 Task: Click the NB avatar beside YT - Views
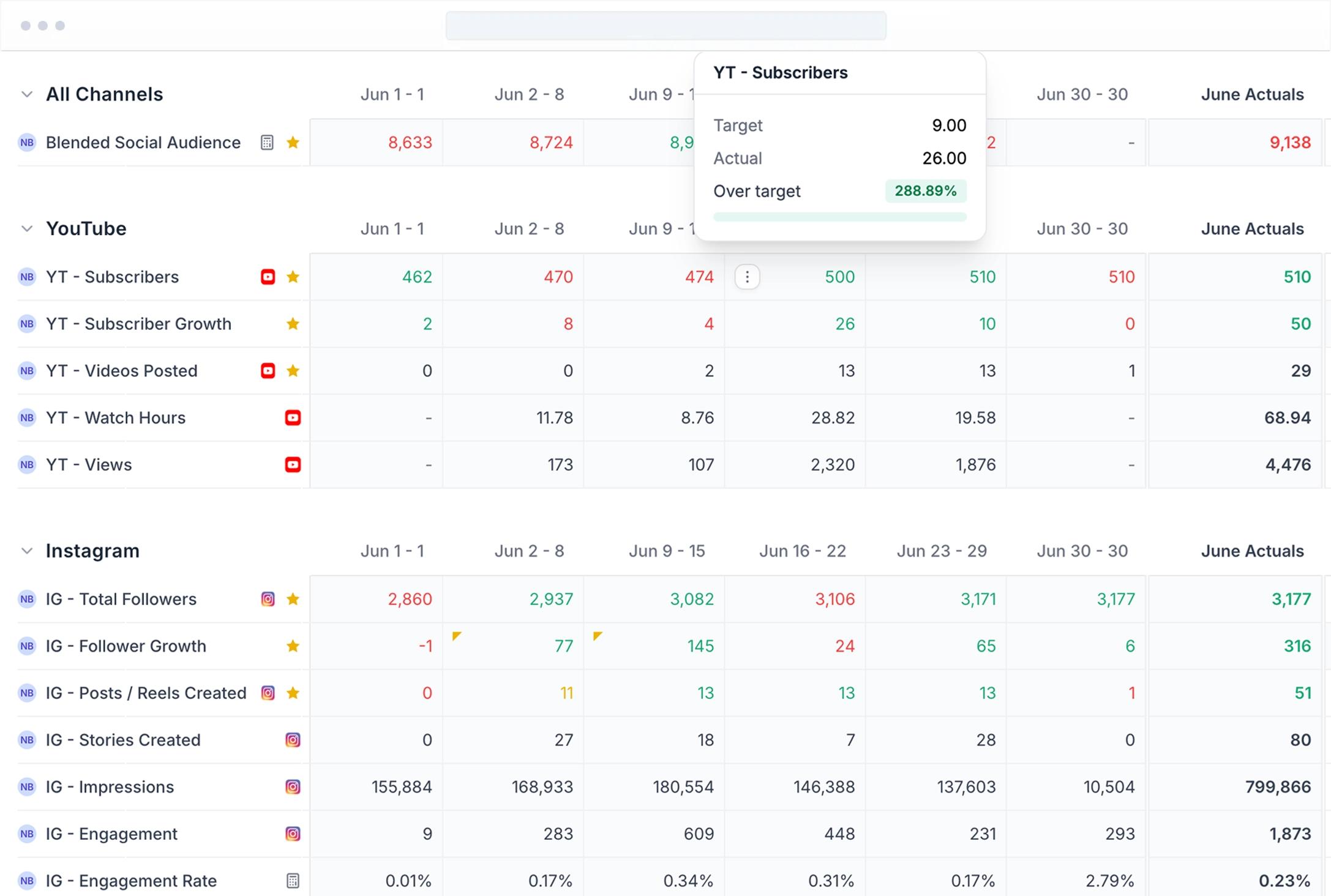[x=27, y=465]
